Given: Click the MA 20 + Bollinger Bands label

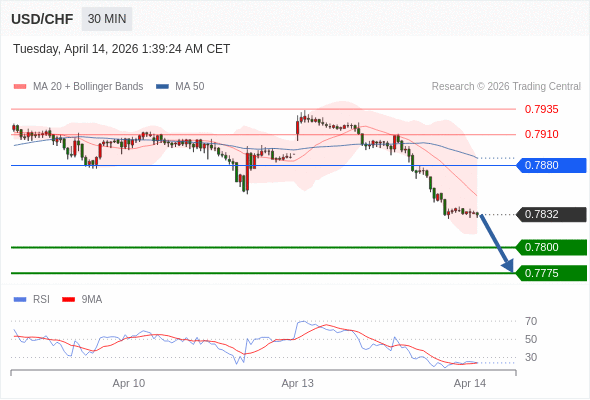Looking at the screenshot, I should [x=88, y=87].
